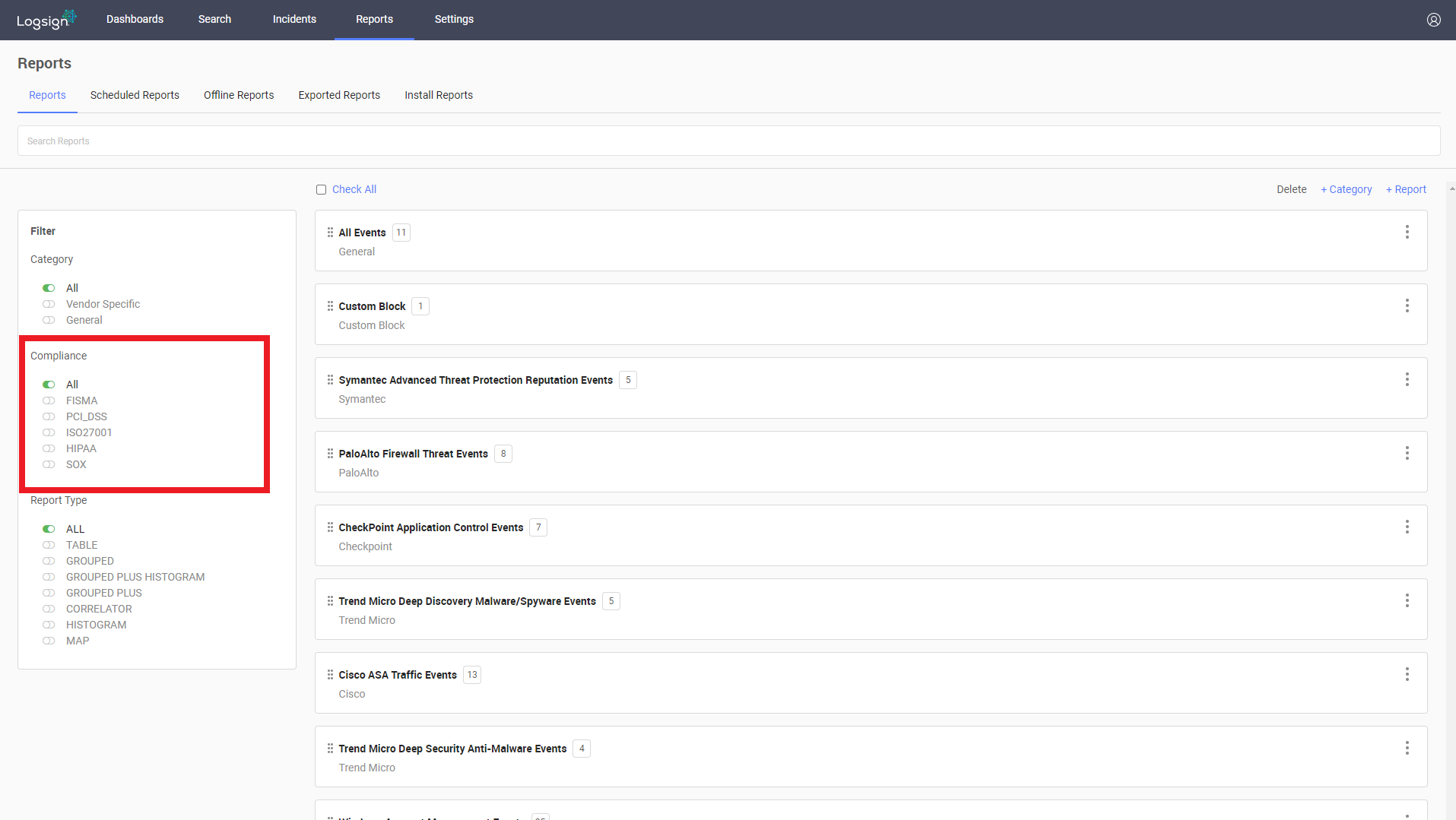Image resolution: width=1456 pixels, height=820 pixels.
Task: Open the three-dot menu for Custom Block
Action: [x=1407, y=306]
